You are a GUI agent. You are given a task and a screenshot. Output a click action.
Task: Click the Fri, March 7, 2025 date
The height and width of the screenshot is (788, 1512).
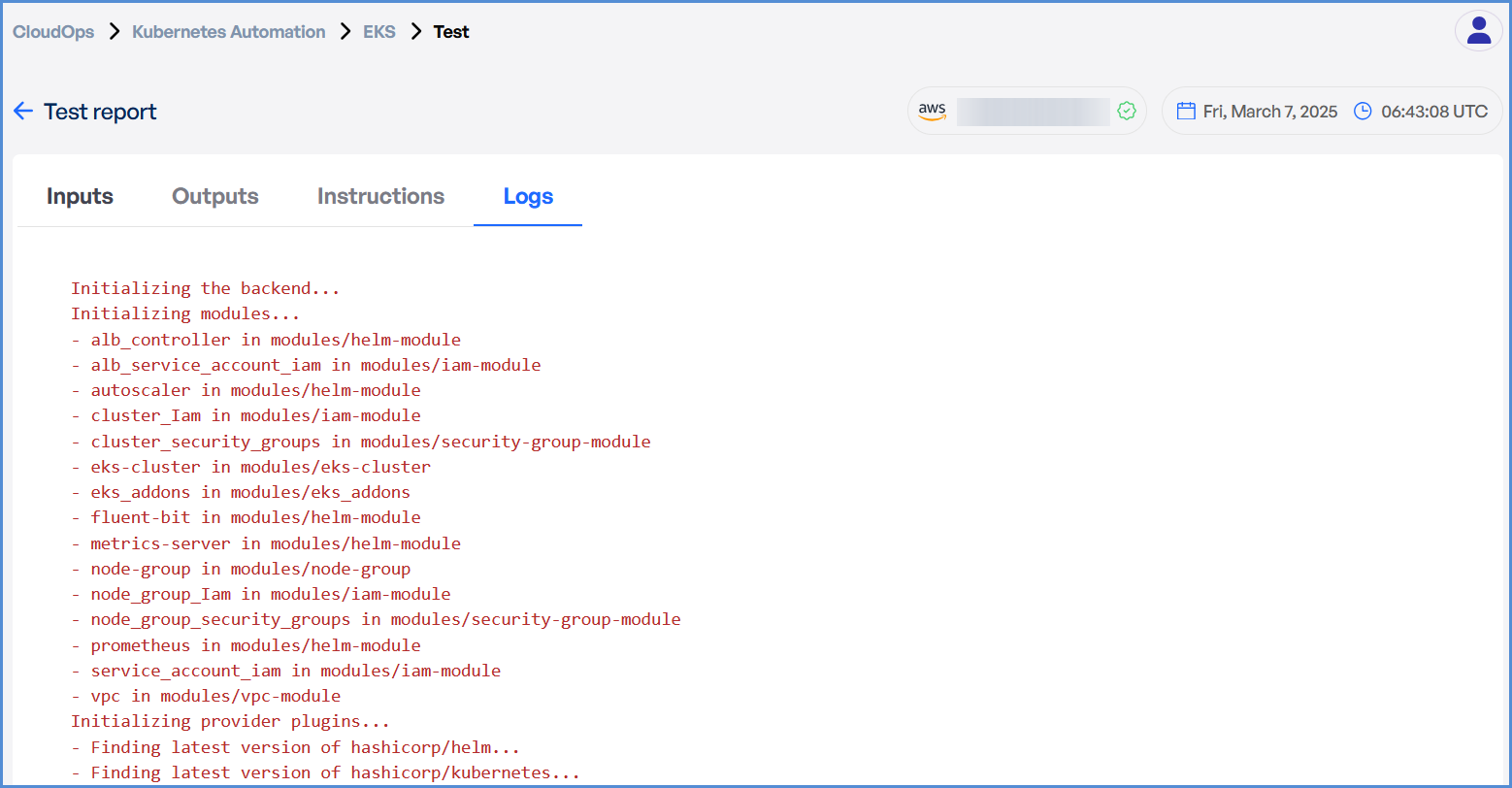pyautogui.click(x=1269, y=112)
